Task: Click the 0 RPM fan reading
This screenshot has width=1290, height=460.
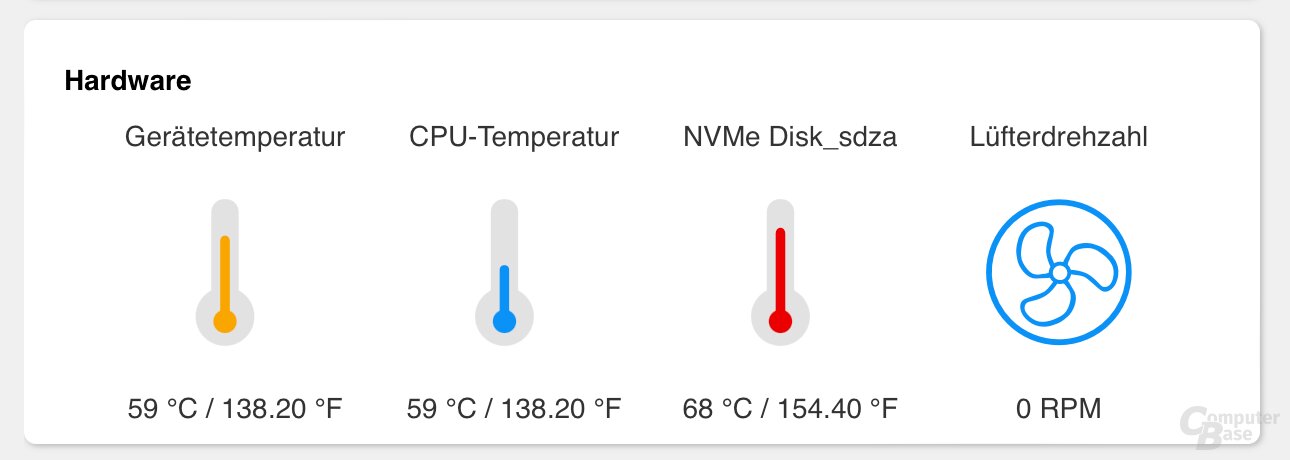Action: [x=1059, y=408]
